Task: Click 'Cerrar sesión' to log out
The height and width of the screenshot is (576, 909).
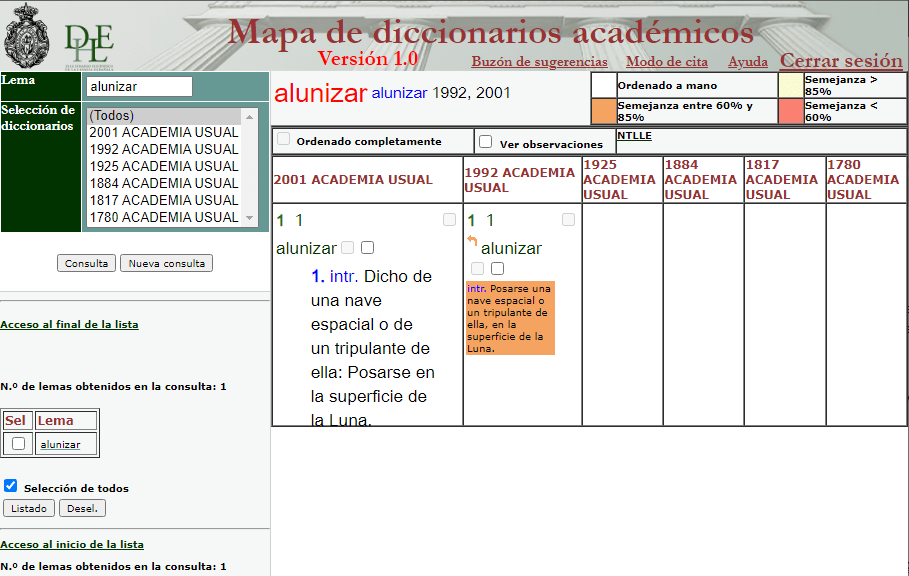Action: (841, 61)
